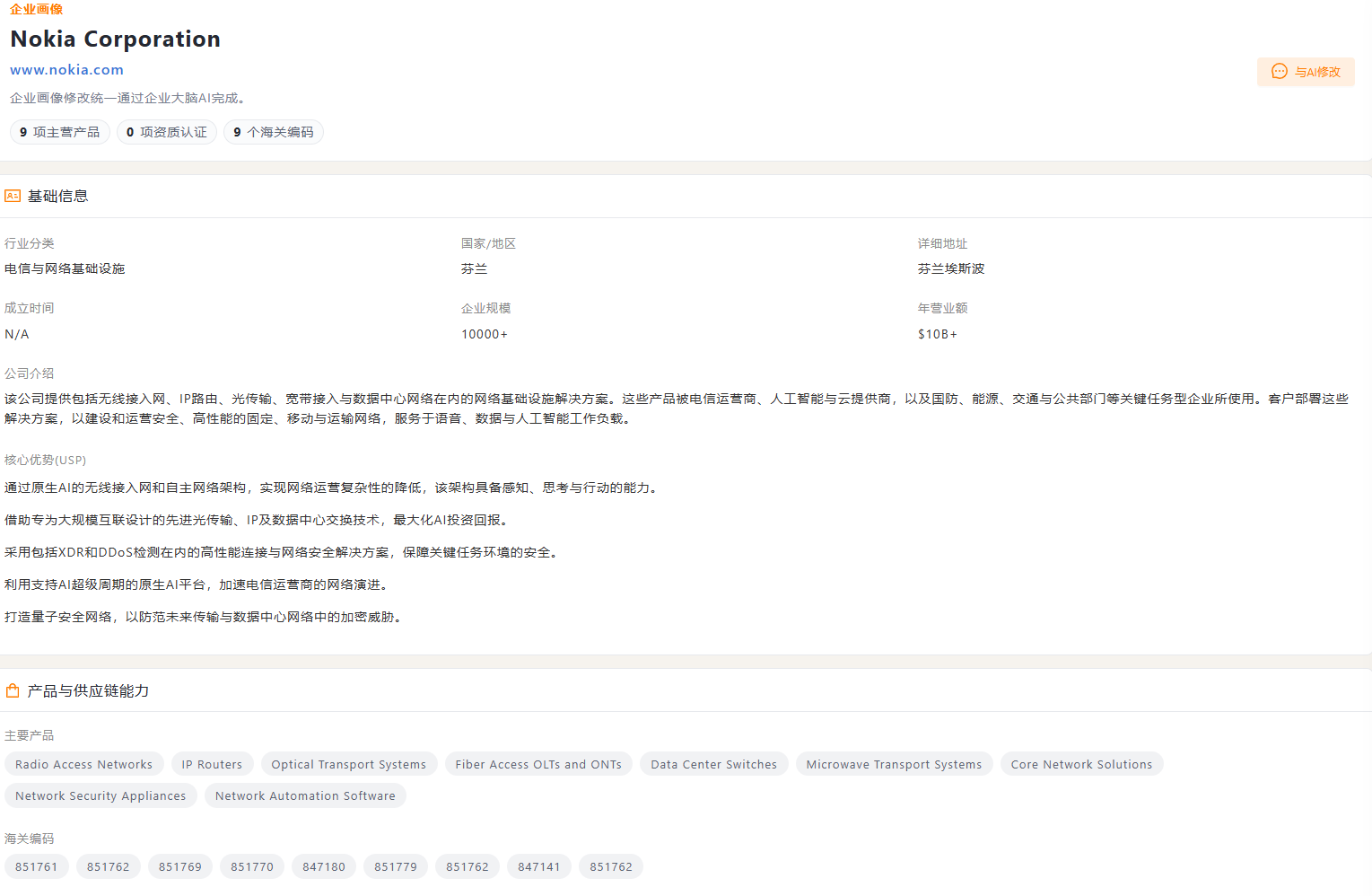Click the 年营业额 field label

pyautogui.click(x=942, y=308)
